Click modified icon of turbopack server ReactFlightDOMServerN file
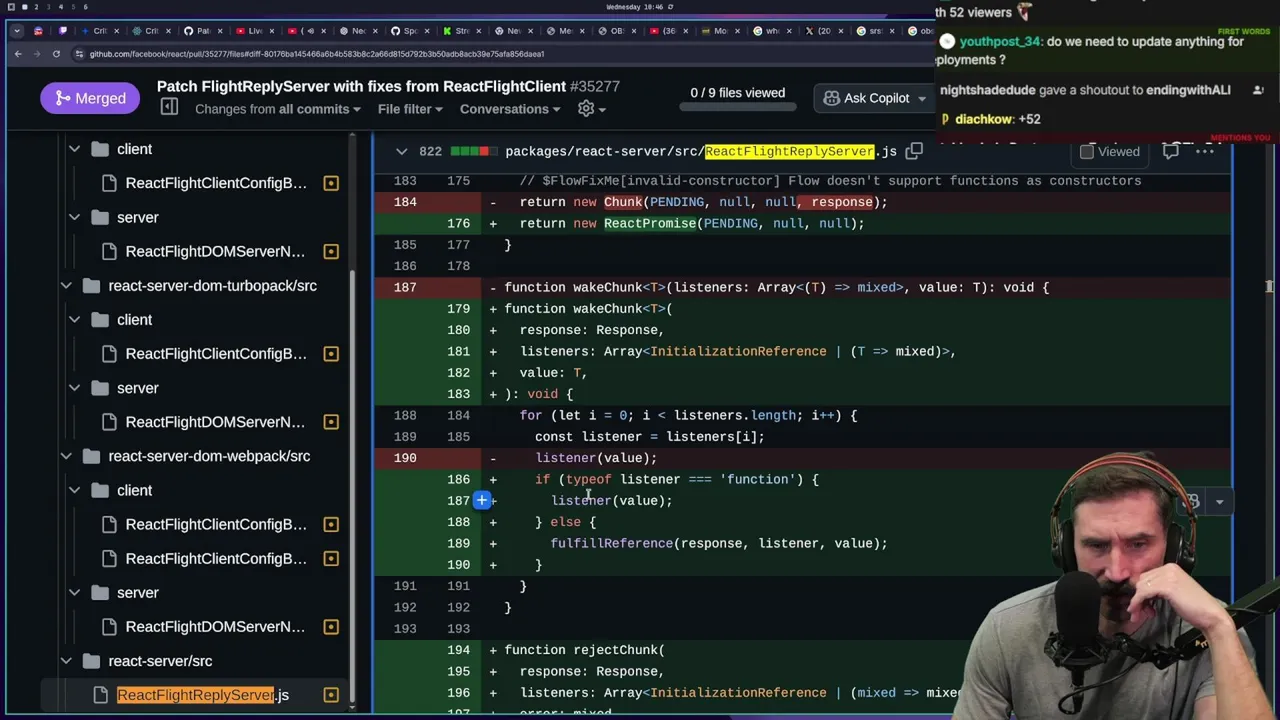This screenshot has height=720, width=1280. point(331,421)
